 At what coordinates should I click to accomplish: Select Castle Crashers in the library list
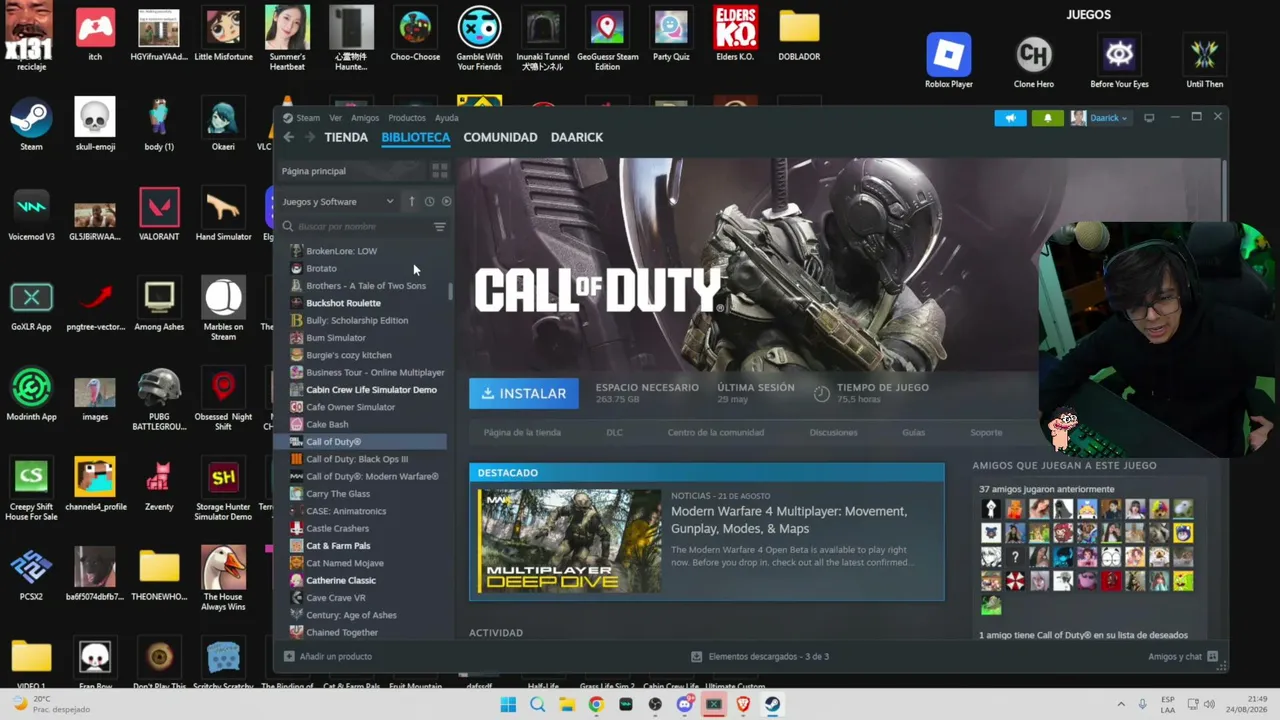(337, 528)
